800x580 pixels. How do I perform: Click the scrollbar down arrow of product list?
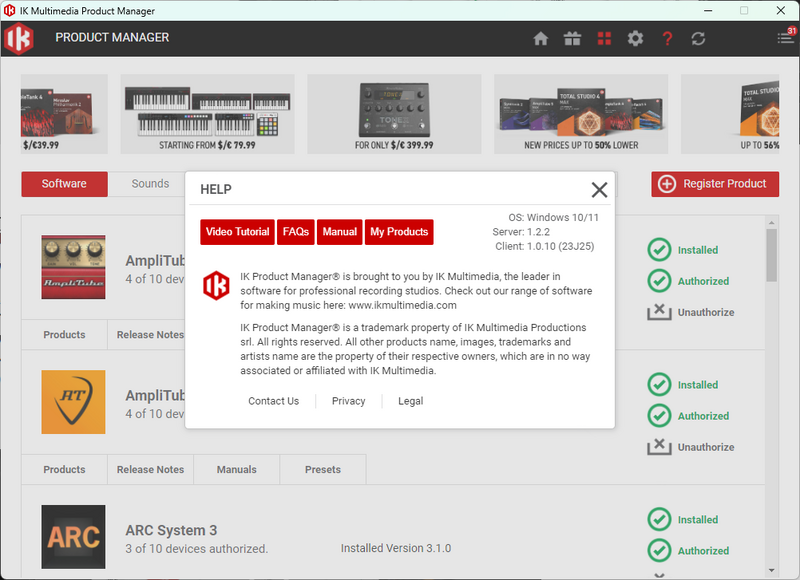pyautogui.click(x=771, y=570)
